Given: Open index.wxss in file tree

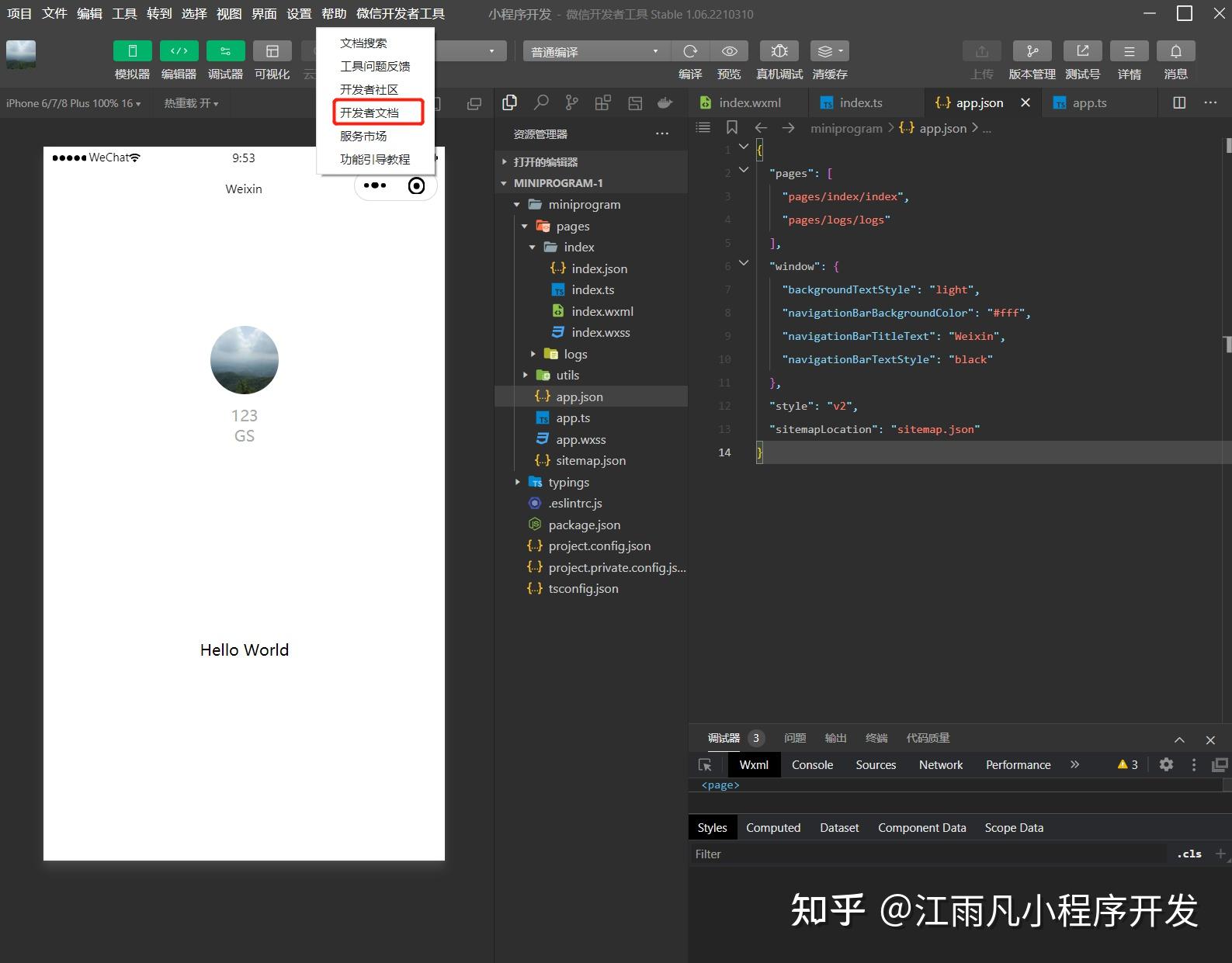Looking at the screenshot, I should click(592, 332).
